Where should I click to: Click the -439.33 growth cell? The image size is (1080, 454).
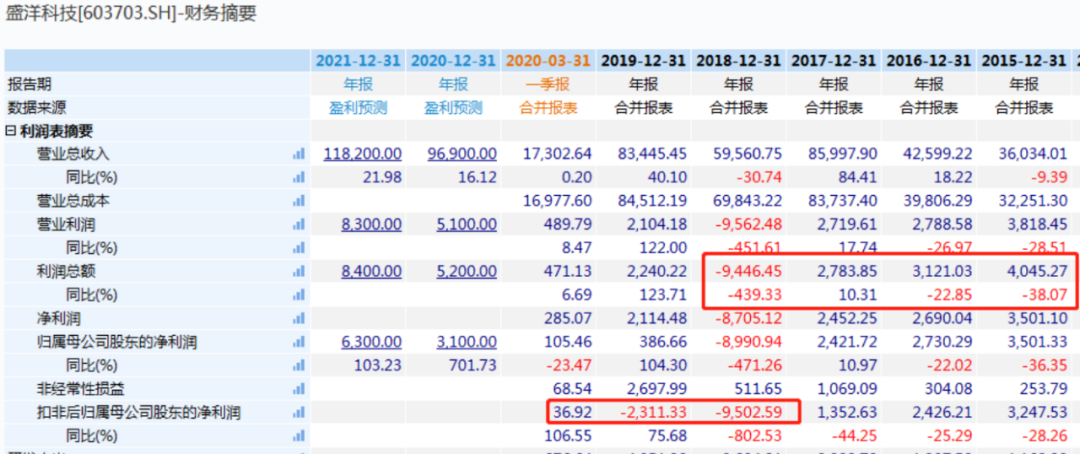(x=756, y=296)
